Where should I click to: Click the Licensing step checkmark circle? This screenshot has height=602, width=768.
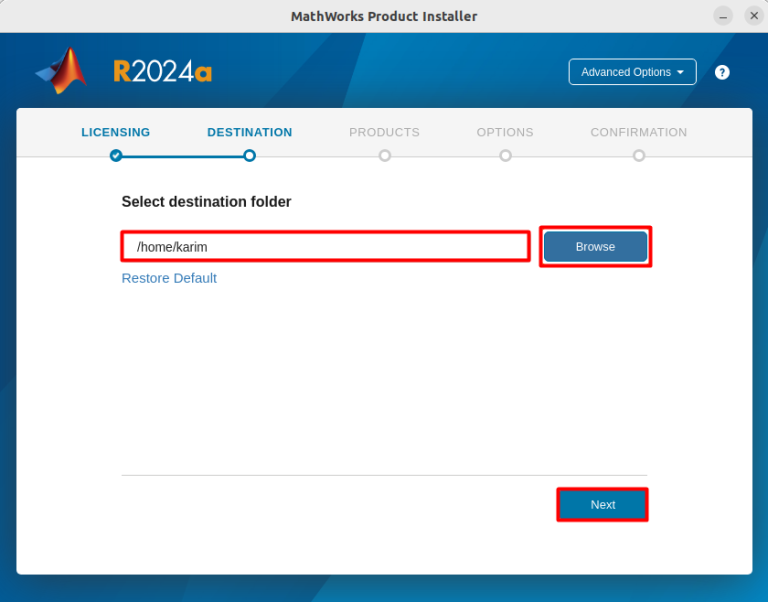point(116,155)
